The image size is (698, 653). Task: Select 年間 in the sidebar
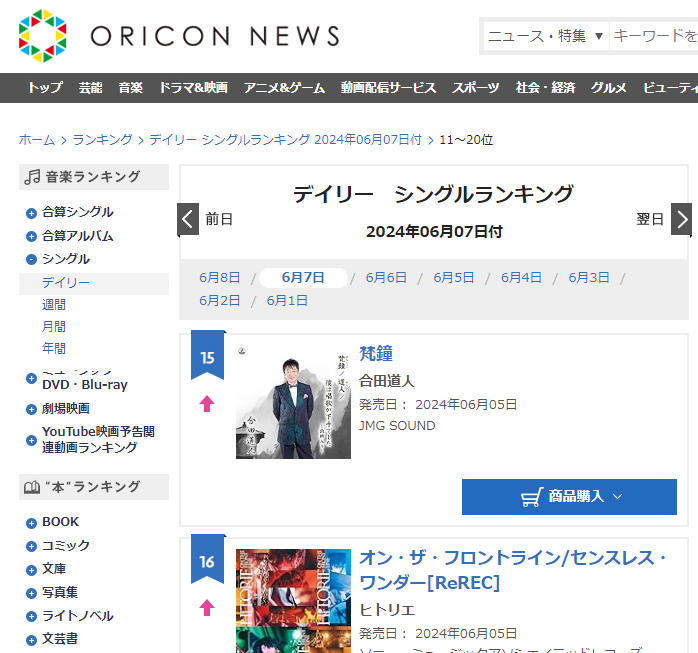(x=54, y=349)
